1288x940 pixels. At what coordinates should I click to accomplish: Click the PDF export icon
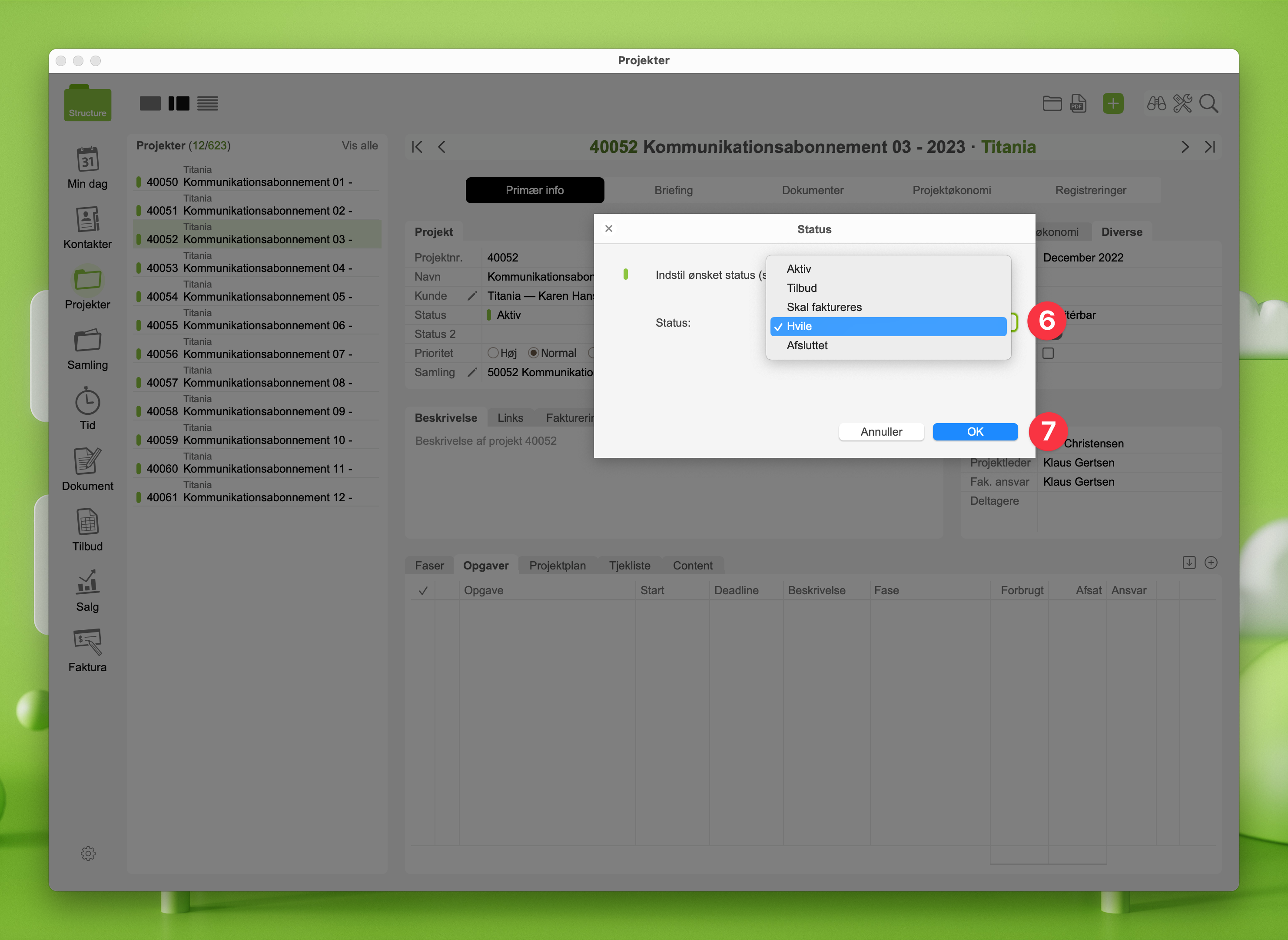pyautogui.click(x=1078, y=103)
